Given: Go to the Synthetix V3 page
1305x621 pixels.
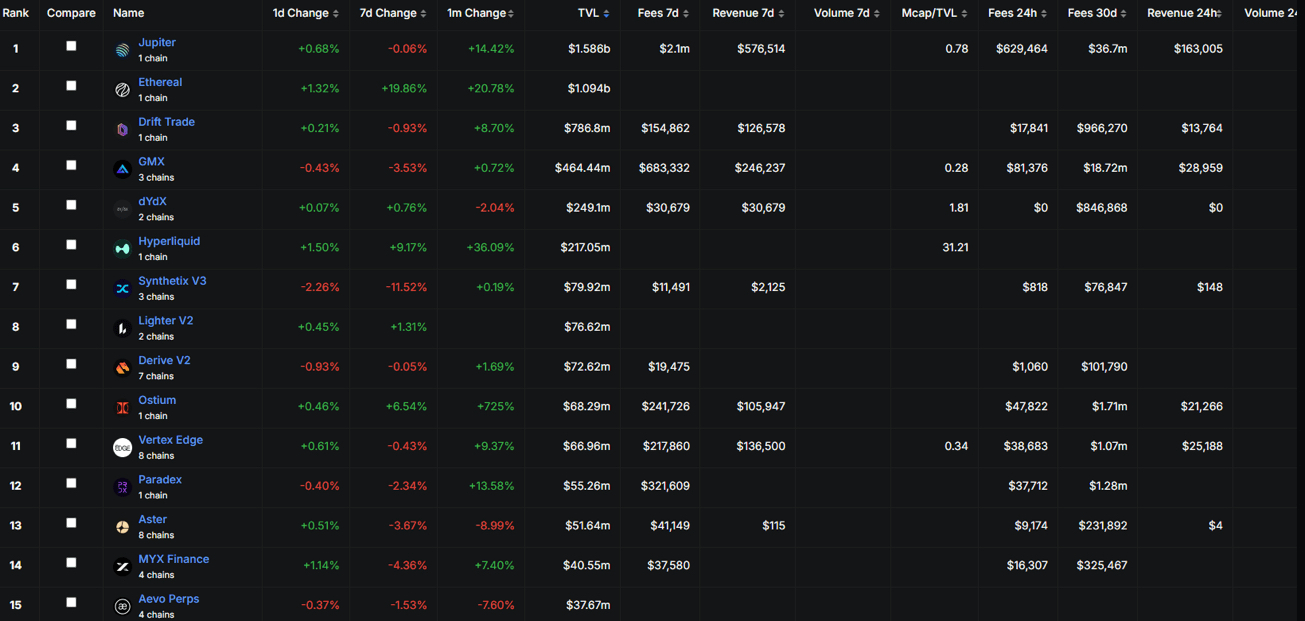Looking at the screenshot, I should coord(173,281).
